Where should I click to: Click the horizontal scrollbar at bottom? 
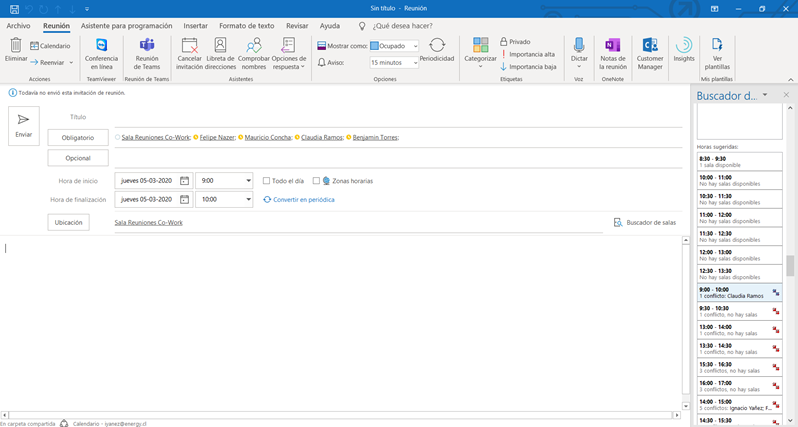(x=340, y=415)
